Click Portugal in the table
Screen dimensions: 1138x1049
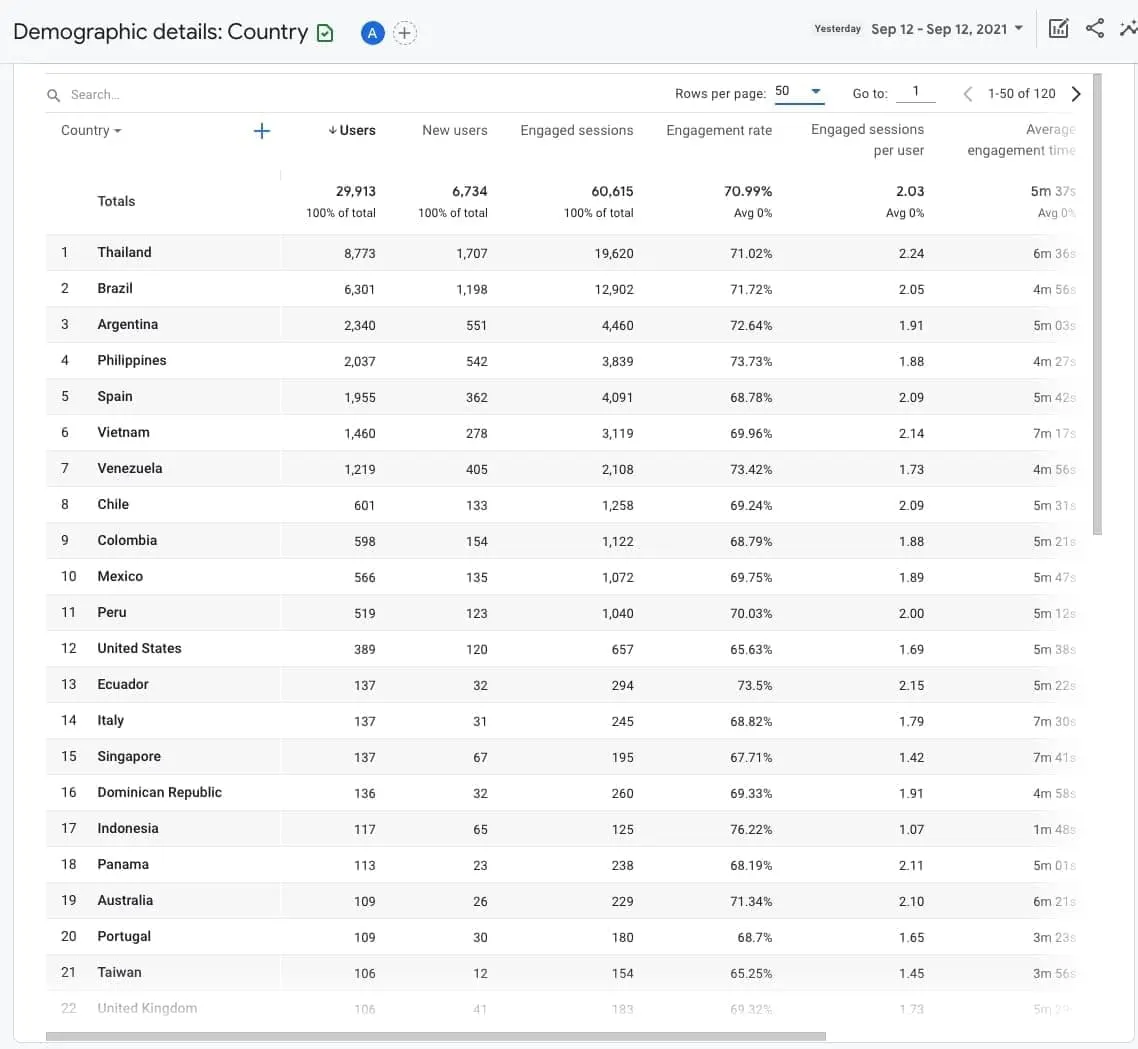124,936
